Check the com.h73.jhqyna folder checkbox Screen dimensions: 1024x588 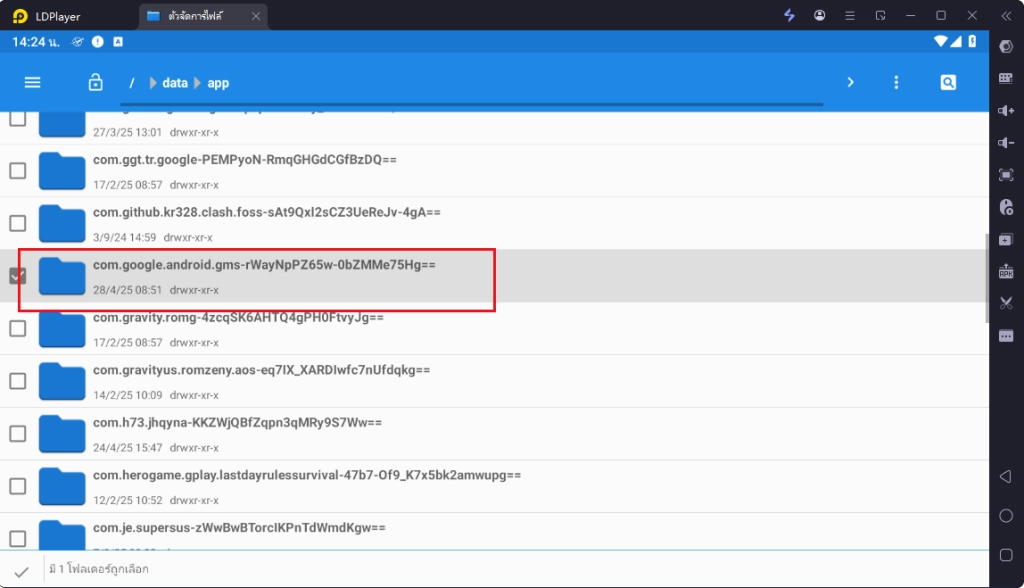(18, 434)
